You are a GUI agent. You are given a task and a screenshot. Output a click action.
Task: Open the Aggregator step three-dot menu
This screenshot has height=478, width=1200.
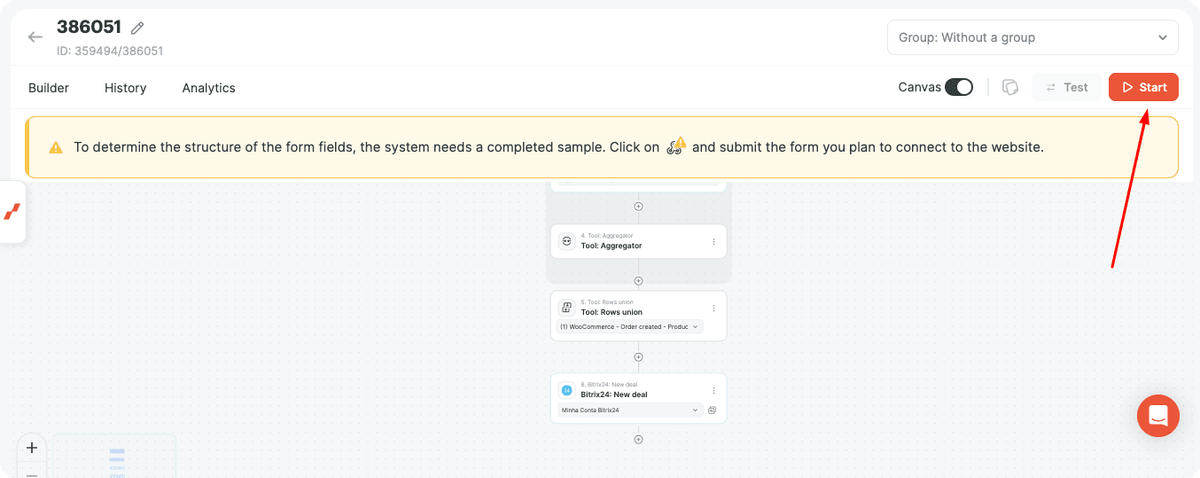click(x=713, y=241)
